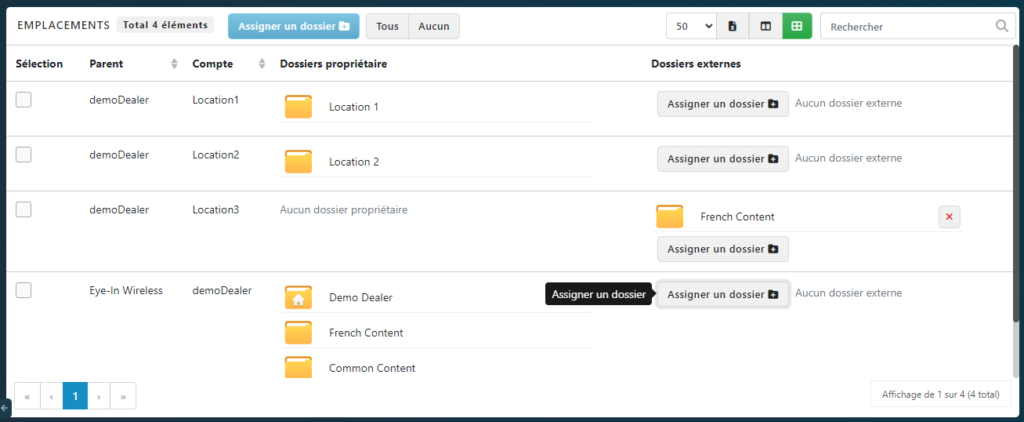1024x422 pixels.
Task: Click the Location 1 folder icon
Action: click(298, 107)
